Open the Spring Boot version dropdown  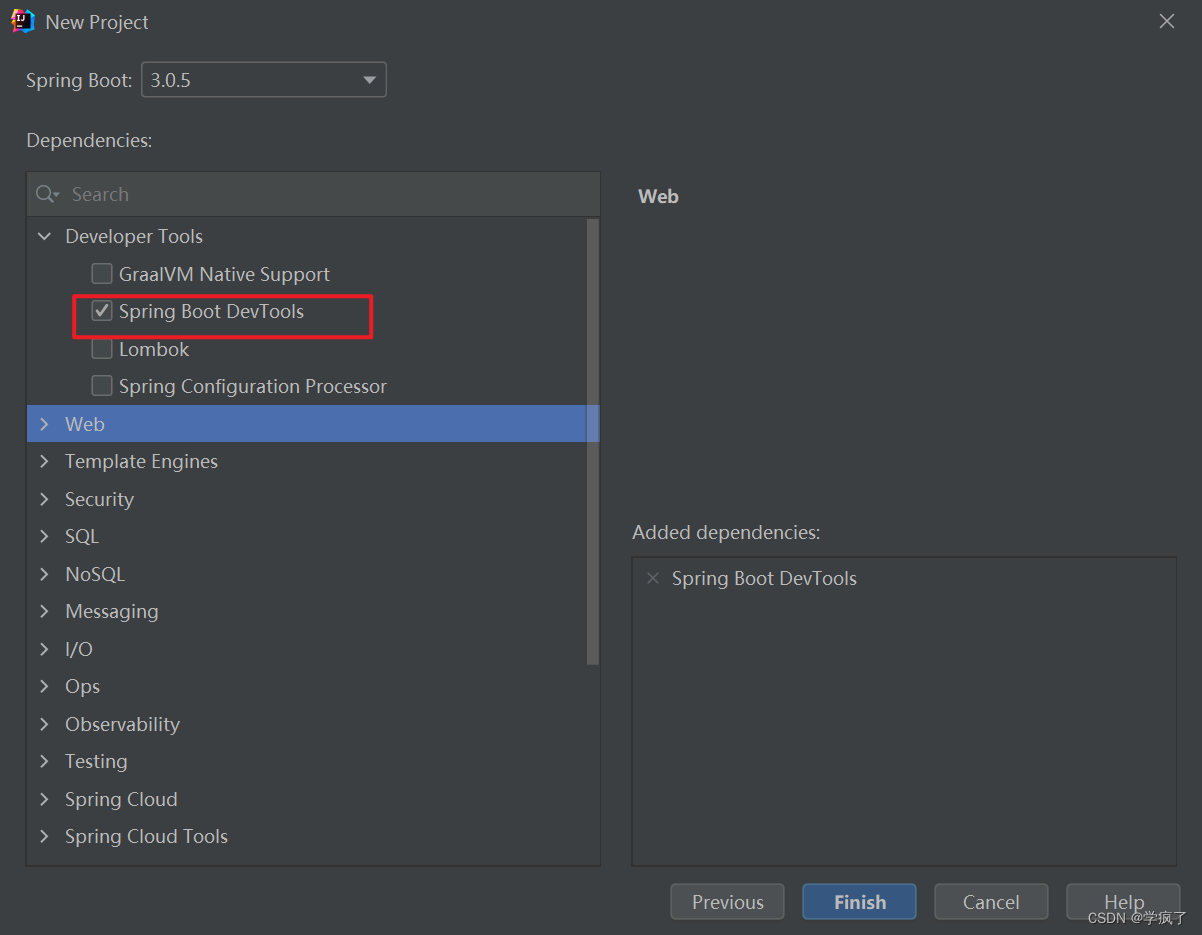pyautogui.click(x=264, y=80)
